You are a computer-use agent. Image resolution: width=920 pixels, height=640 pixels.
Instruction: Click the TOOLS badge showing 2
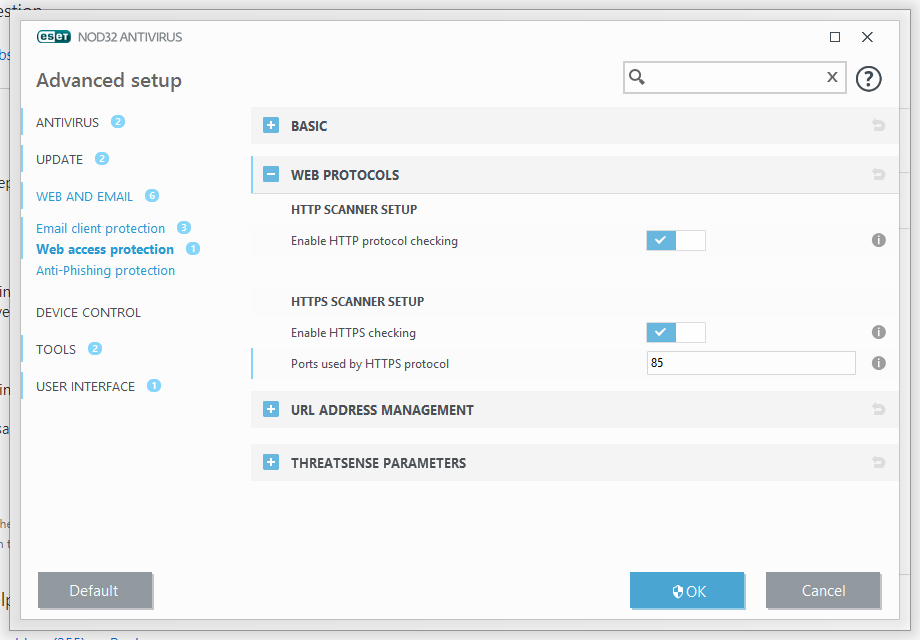94,348
